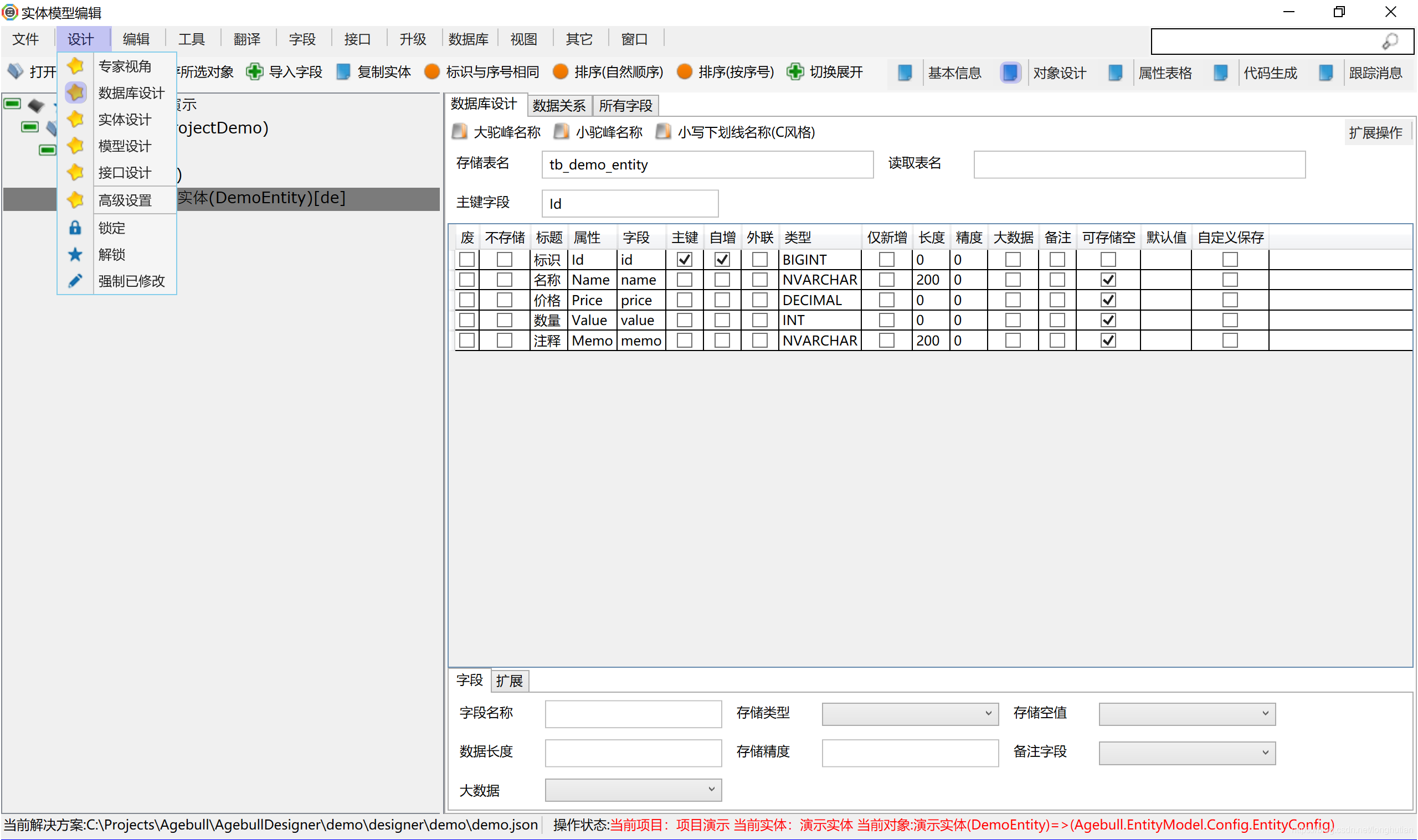1418x840 pixels.
Task: Click the 字段名称 input field
Action: coord(634,713)
